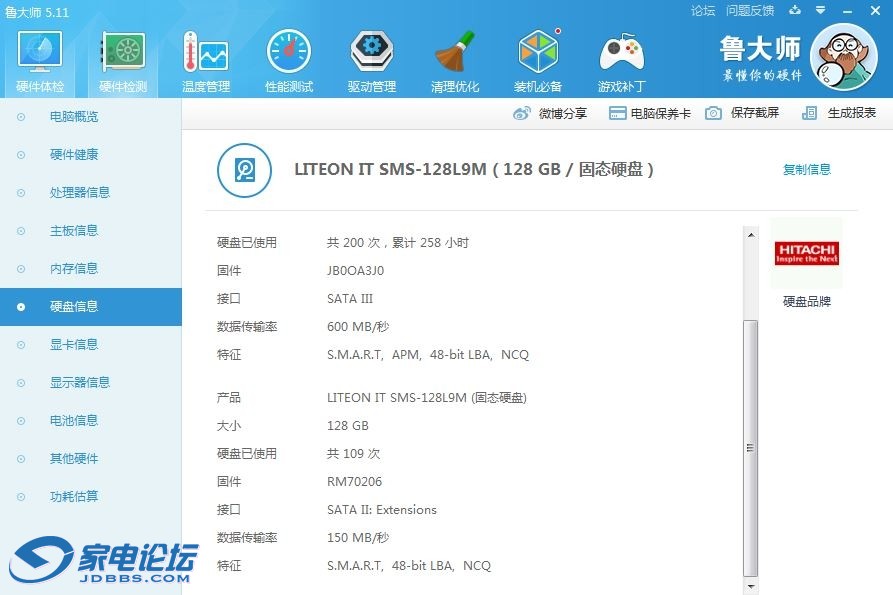Click the scrollbar down arrow
Viewport: 893px width, 595px height.
751,586
